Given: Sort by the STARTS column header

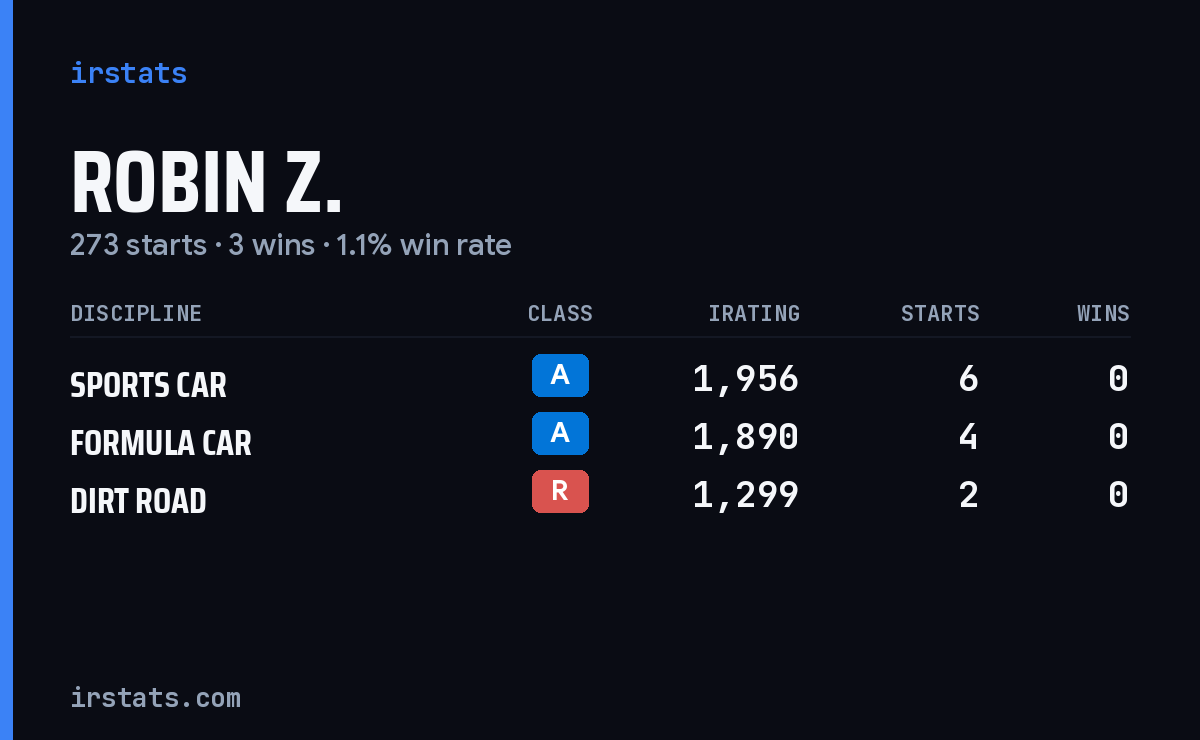Looking at the screenshot, I should tap(940, 313).
